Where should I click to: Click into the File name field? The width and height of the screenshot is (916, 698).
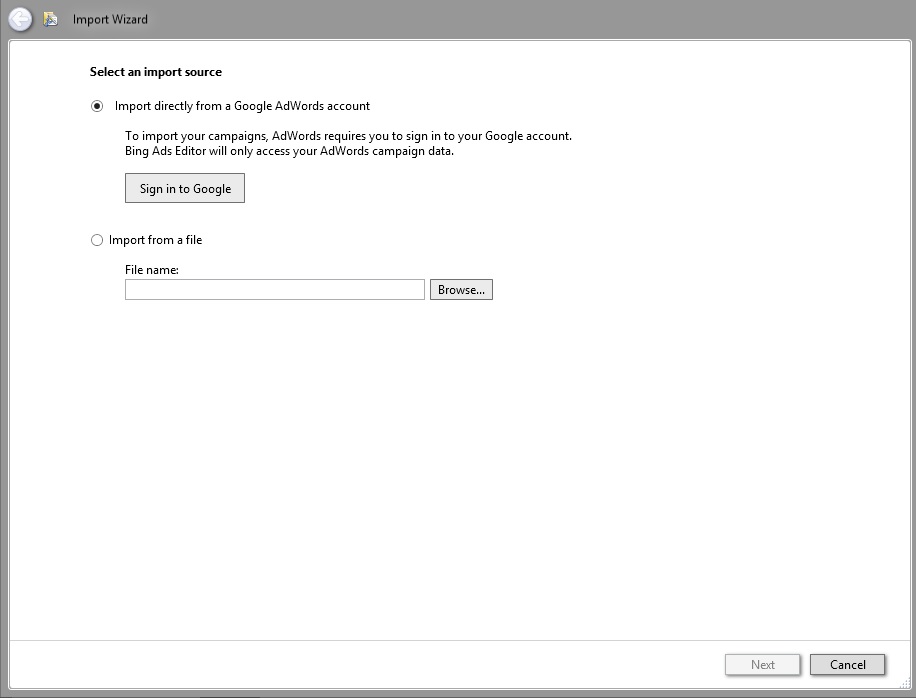pyautogui.click(x=275, y=290)
